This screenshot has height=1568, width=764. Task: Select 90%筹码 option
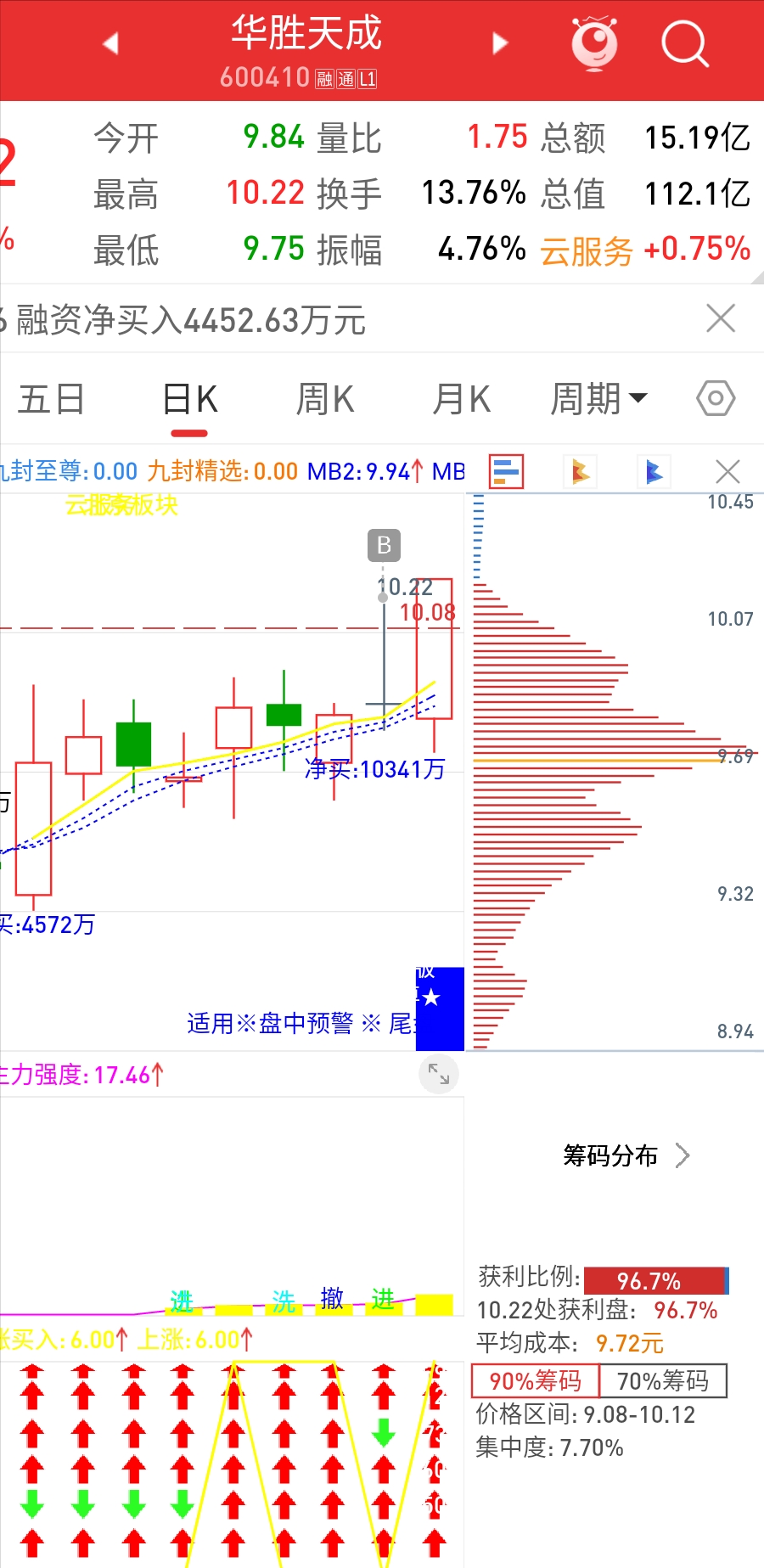coord(536,1381)
